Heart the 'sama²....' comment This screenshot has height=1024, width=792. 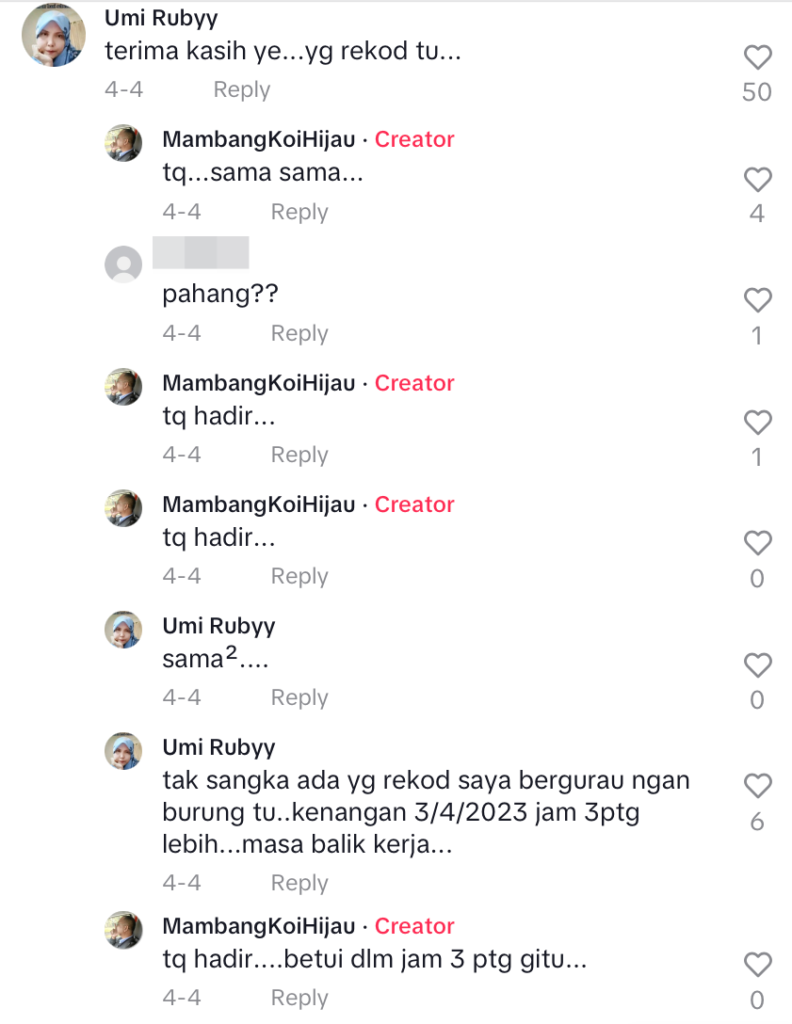[x=758, y=665]
